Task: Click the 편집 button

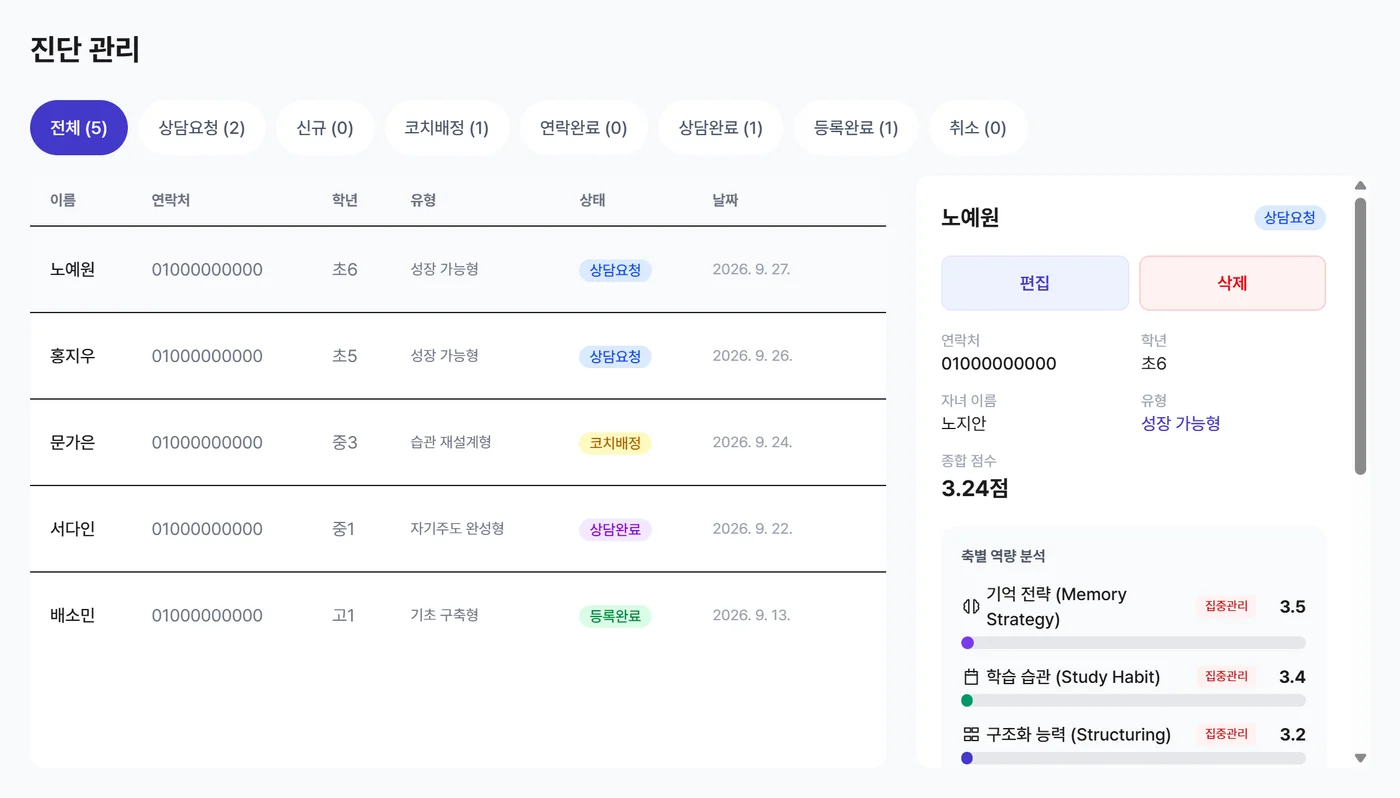Action: (x=1035, y=283)
